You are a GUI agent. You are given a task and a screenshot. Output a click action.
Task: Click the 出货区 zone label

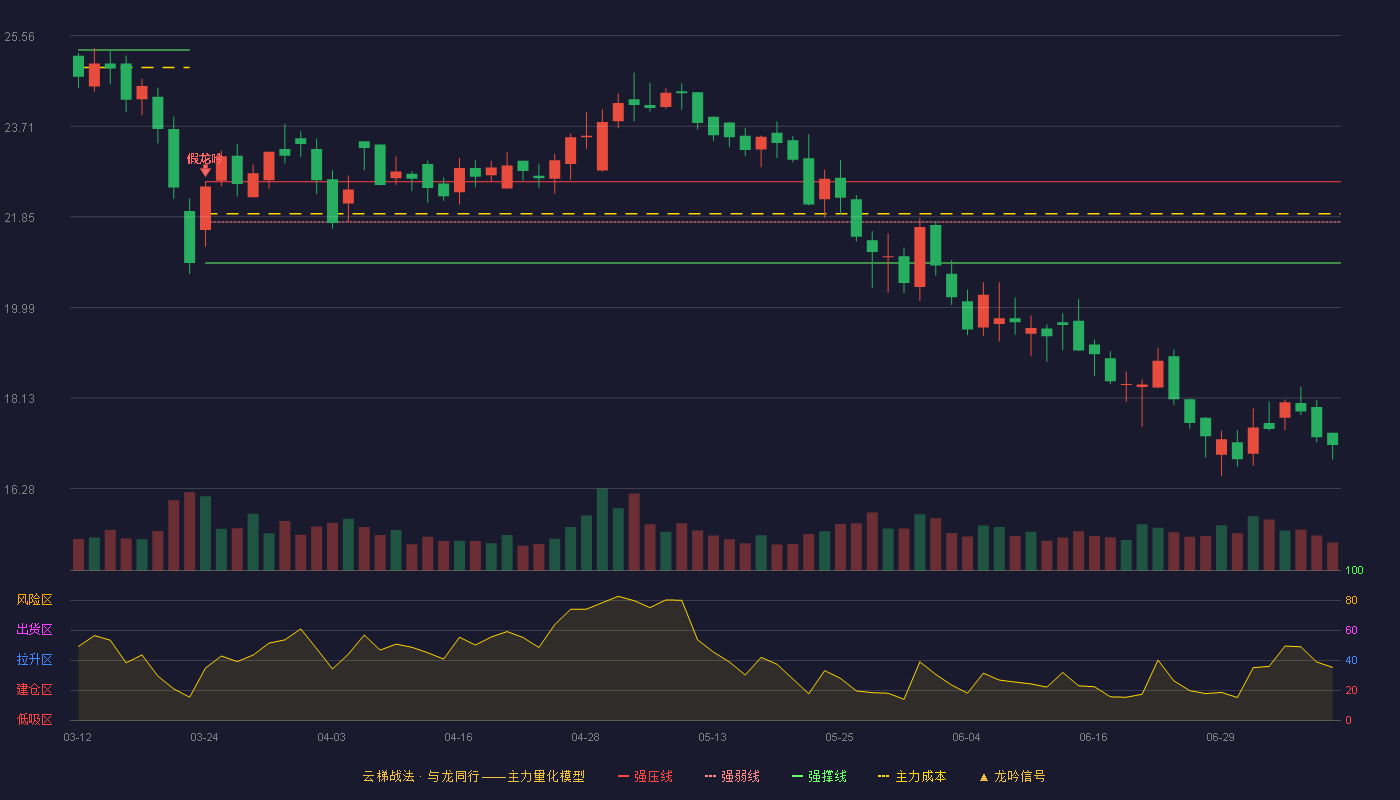point(34,630)
